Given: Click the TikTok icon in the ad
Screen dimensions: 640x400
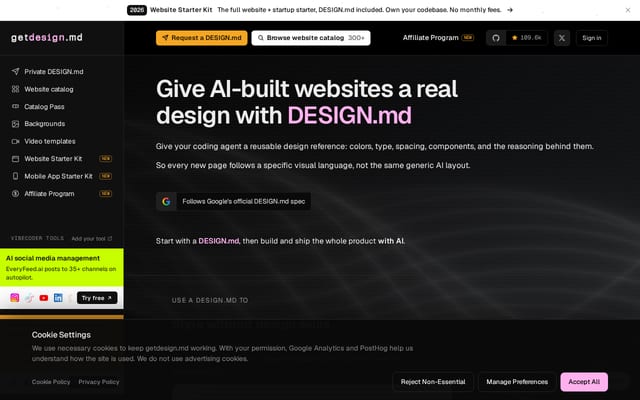Looking at the screenshot, I should click(x=29, y=298).
